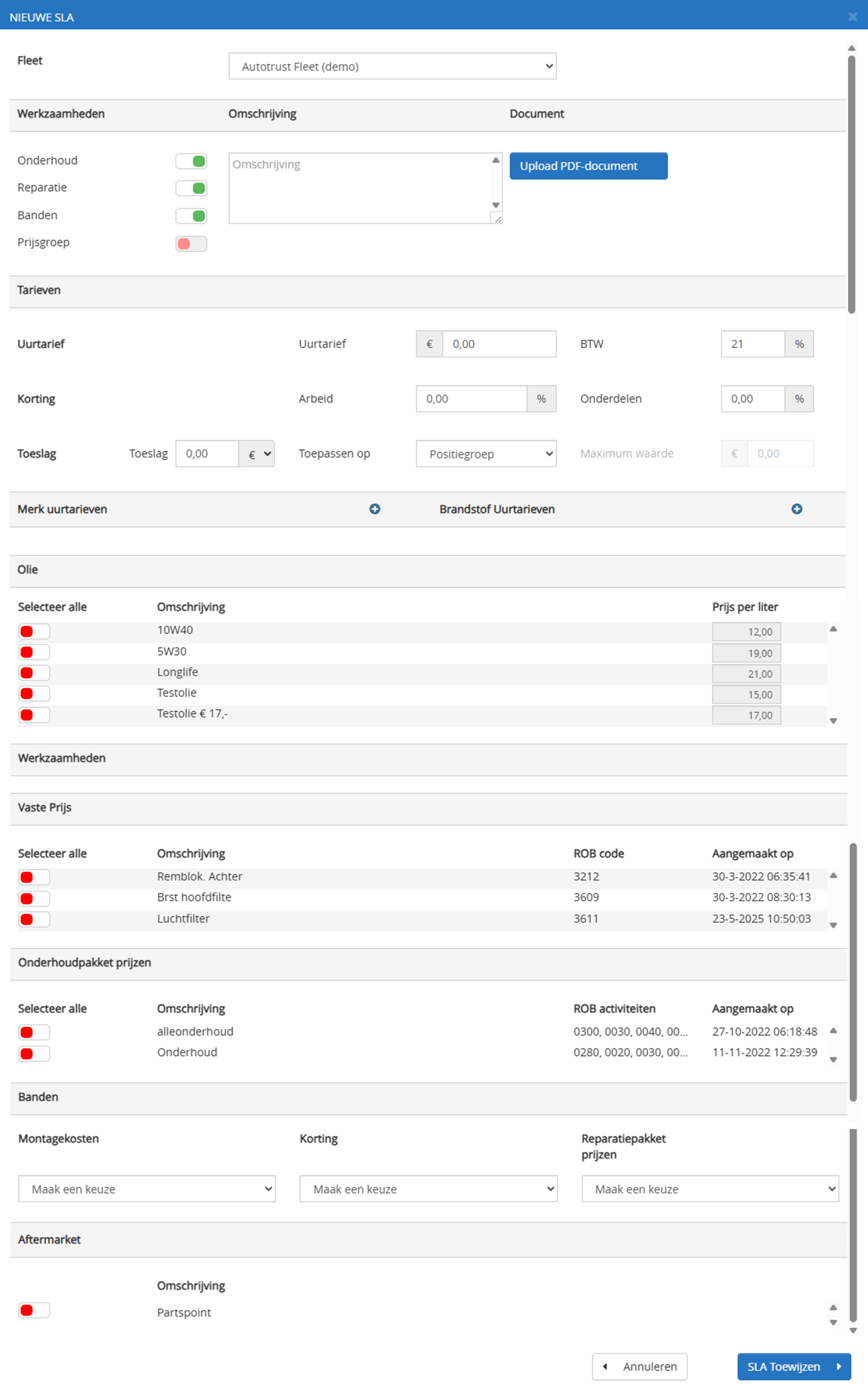The height and width of the screenshot is (1385, 868).
Task: Enable the Partspoint aftermarket toggle
Action: click(x=34, y=1310)
